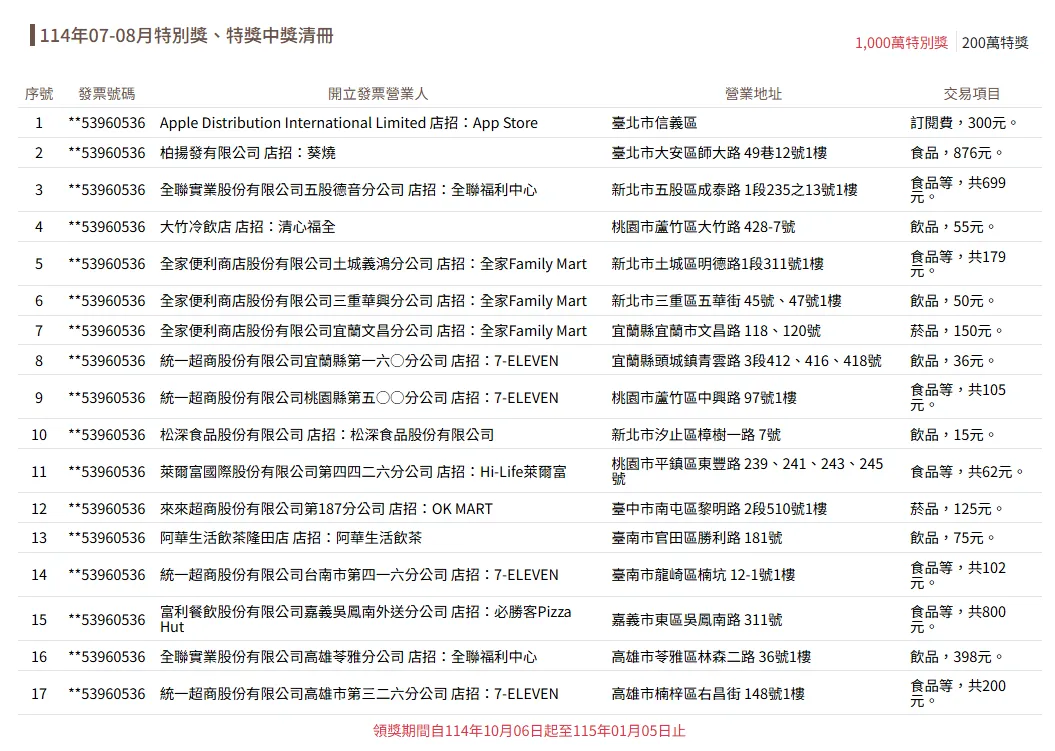This screenshot has height=751, width=1055.
Task: Switch to the 1,000萬特別獎 tab
Action: (x=901, y=43)
